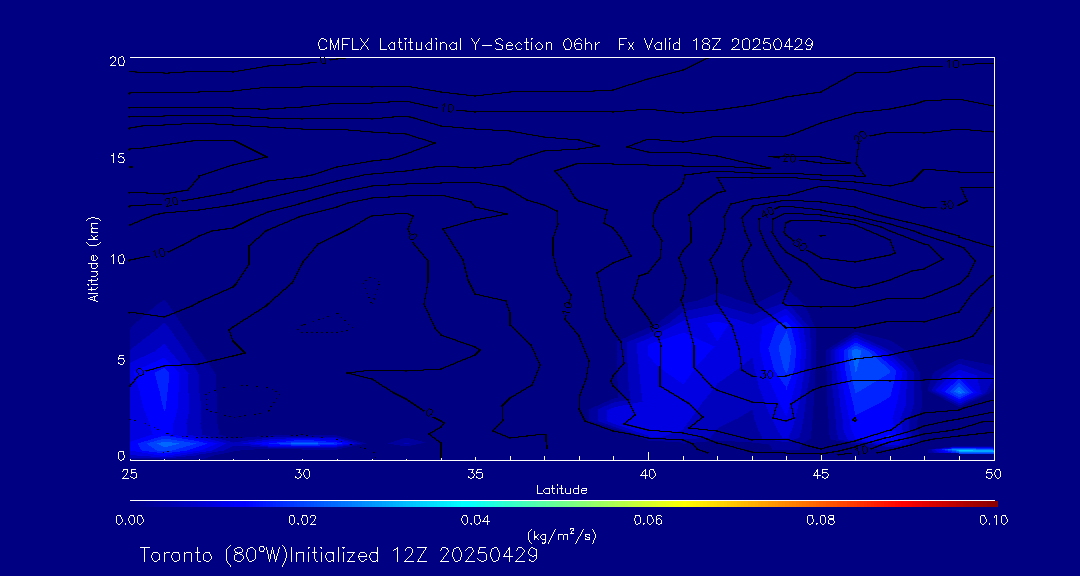
Task: Click the near-surface flux streak near latitude 30
Action: [x=303, y=442]
